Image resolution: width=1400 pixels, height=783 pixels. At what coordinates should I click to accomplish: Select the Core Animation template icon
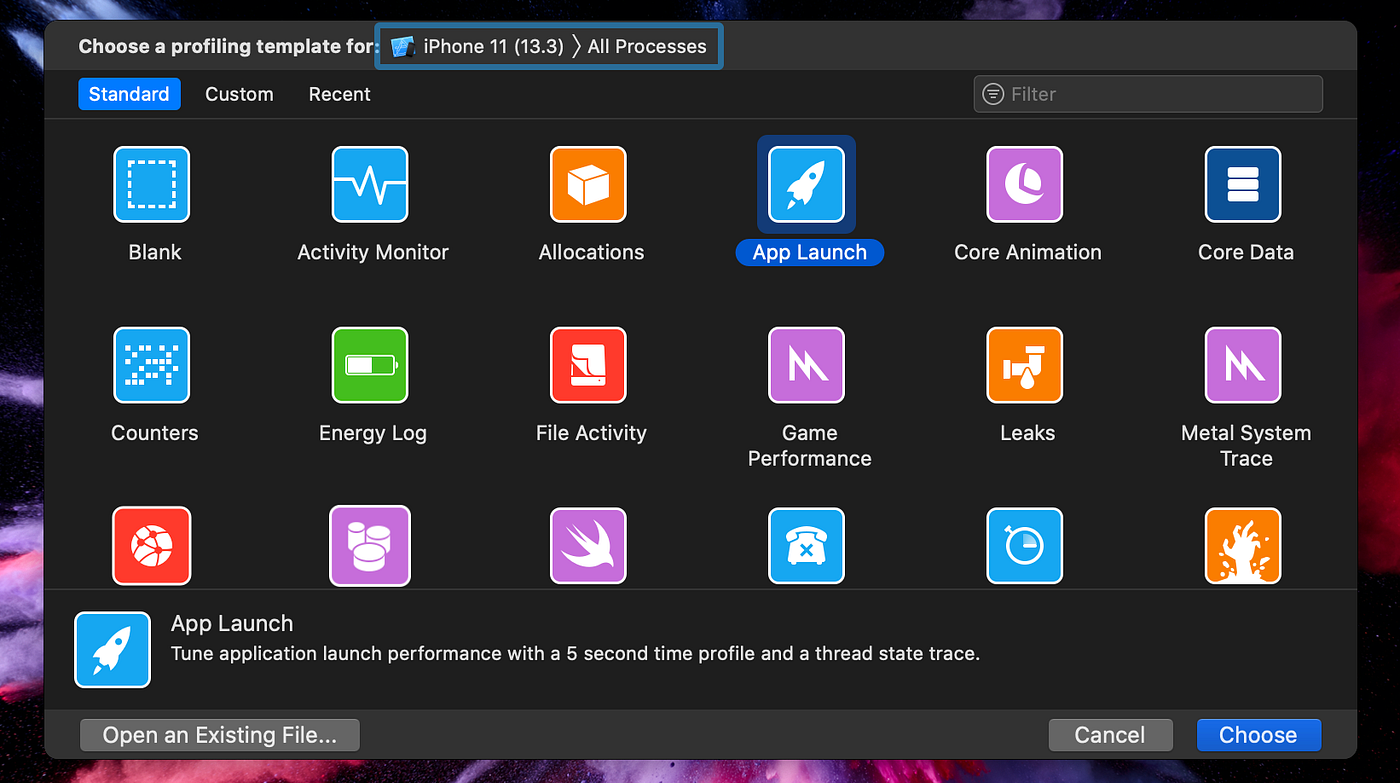pyautogui.click(x=1025, y=184)
